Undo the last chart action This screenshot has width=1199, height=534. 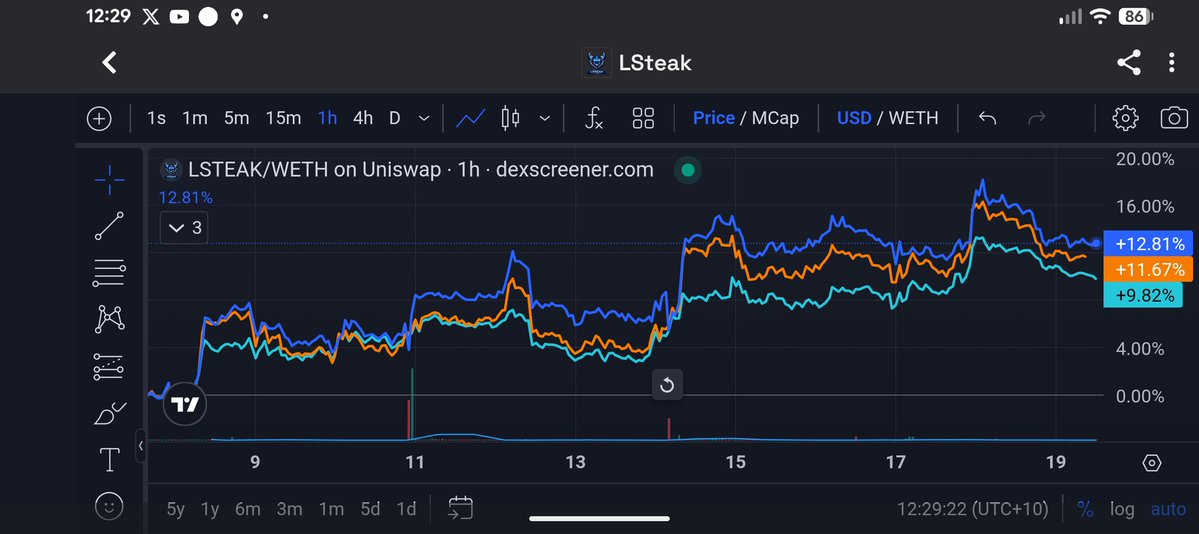pos(987,119)
